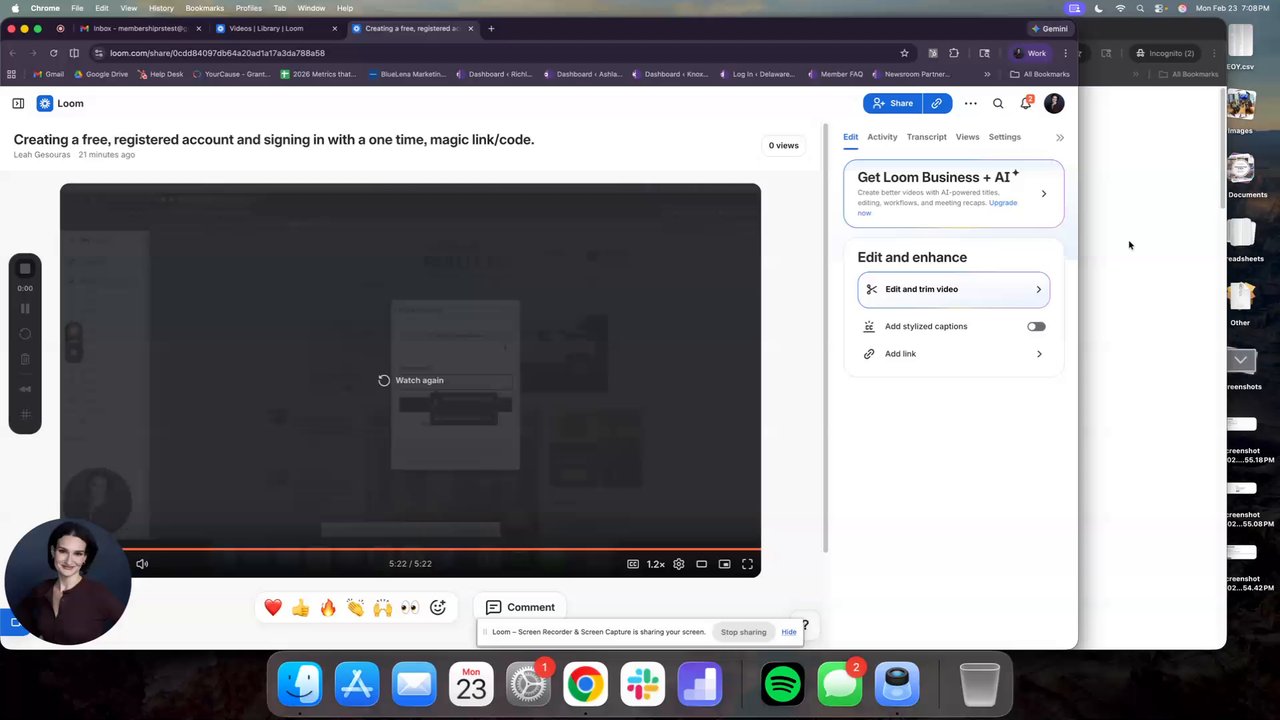The width and height of the screenshot is (1280, 720).
Task: React with the thumbs up emoji
Action: [301, 607]
